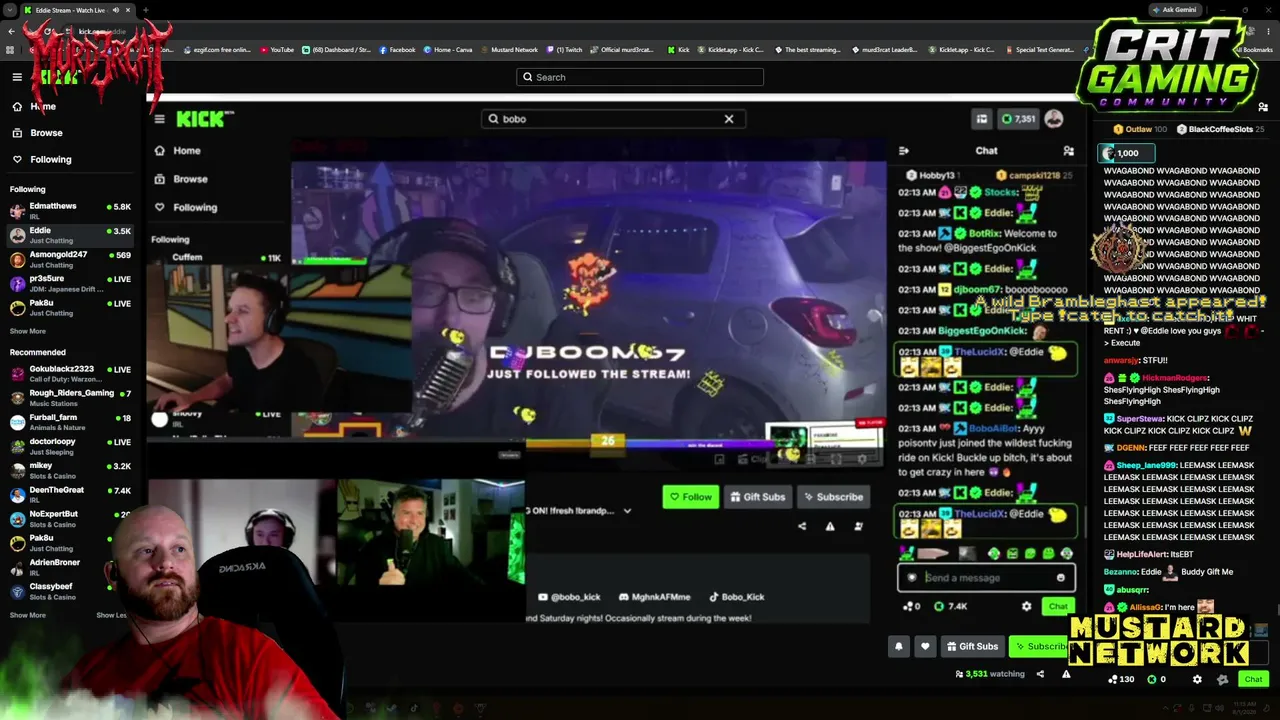Open the emoji picker in the Send a message box

coord(1061,577)
